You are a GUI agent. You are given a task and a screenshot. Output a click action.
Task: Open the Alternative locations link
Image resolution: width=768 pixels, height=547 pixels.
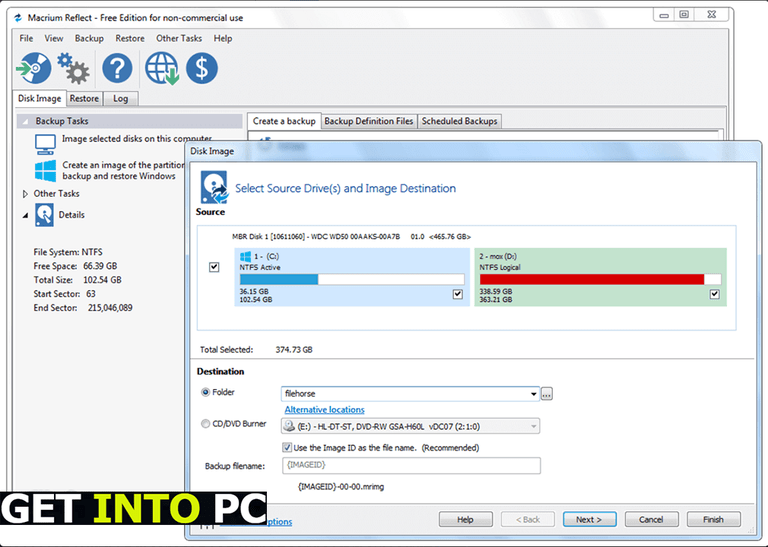click(x=324, y=409)
